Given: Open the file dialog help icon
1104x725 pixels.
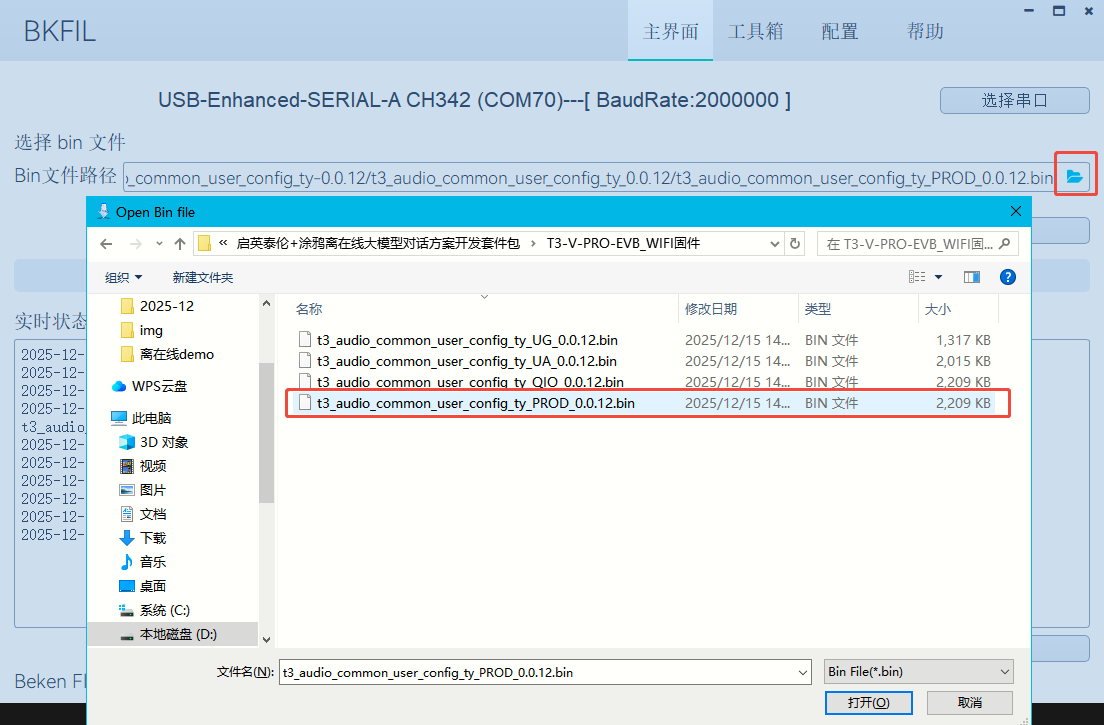Looking at the screenshot, I should point(1008,277).
